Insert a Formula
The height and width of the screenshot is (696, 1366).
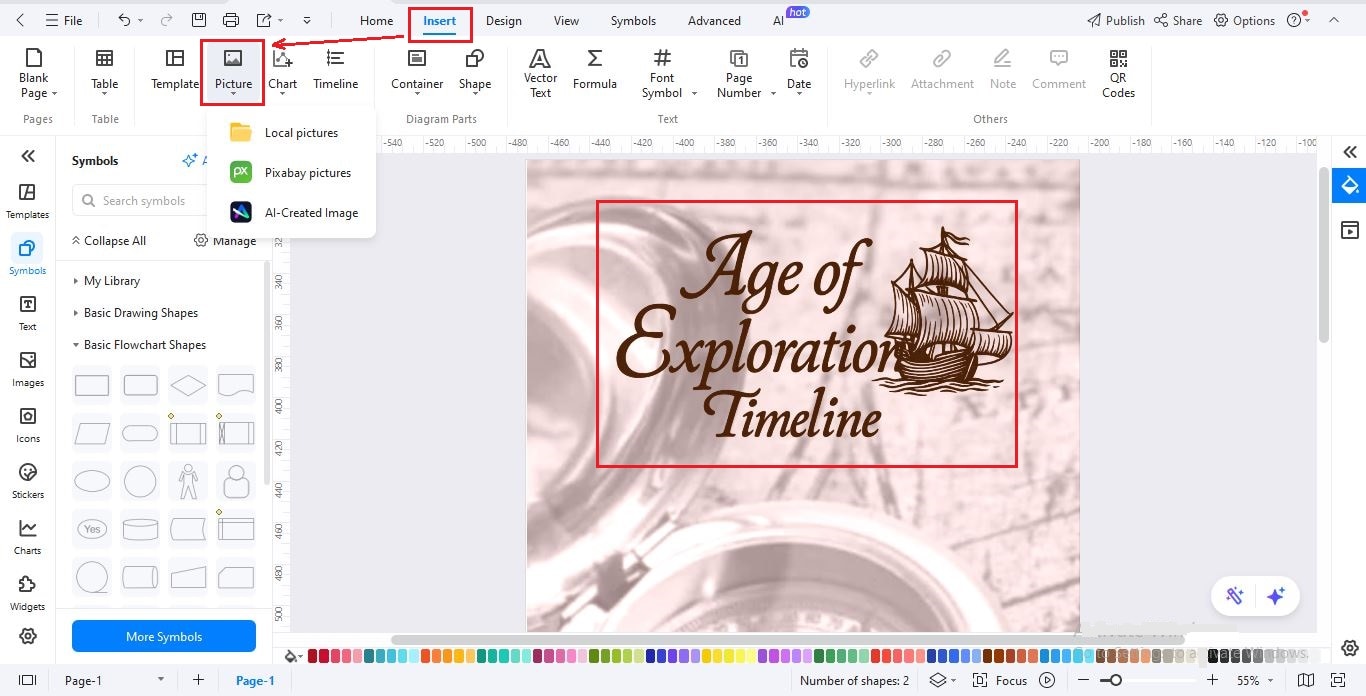pos(595,70)
